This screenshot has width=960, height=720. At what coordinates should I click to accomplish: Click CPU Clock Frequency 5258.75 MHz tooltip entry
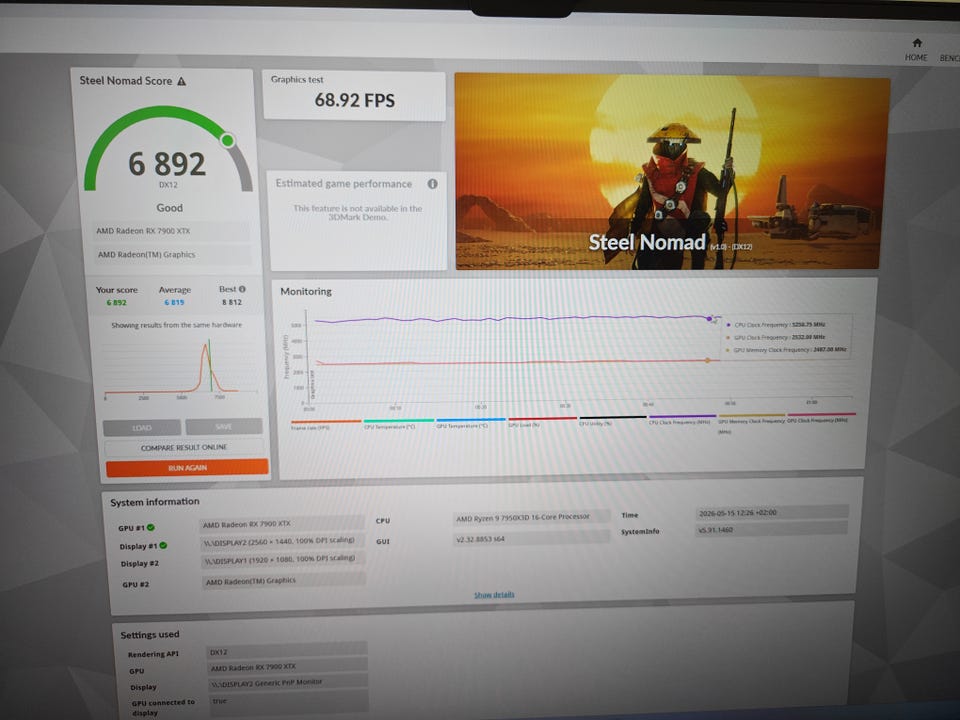click(x=775, y=324)
